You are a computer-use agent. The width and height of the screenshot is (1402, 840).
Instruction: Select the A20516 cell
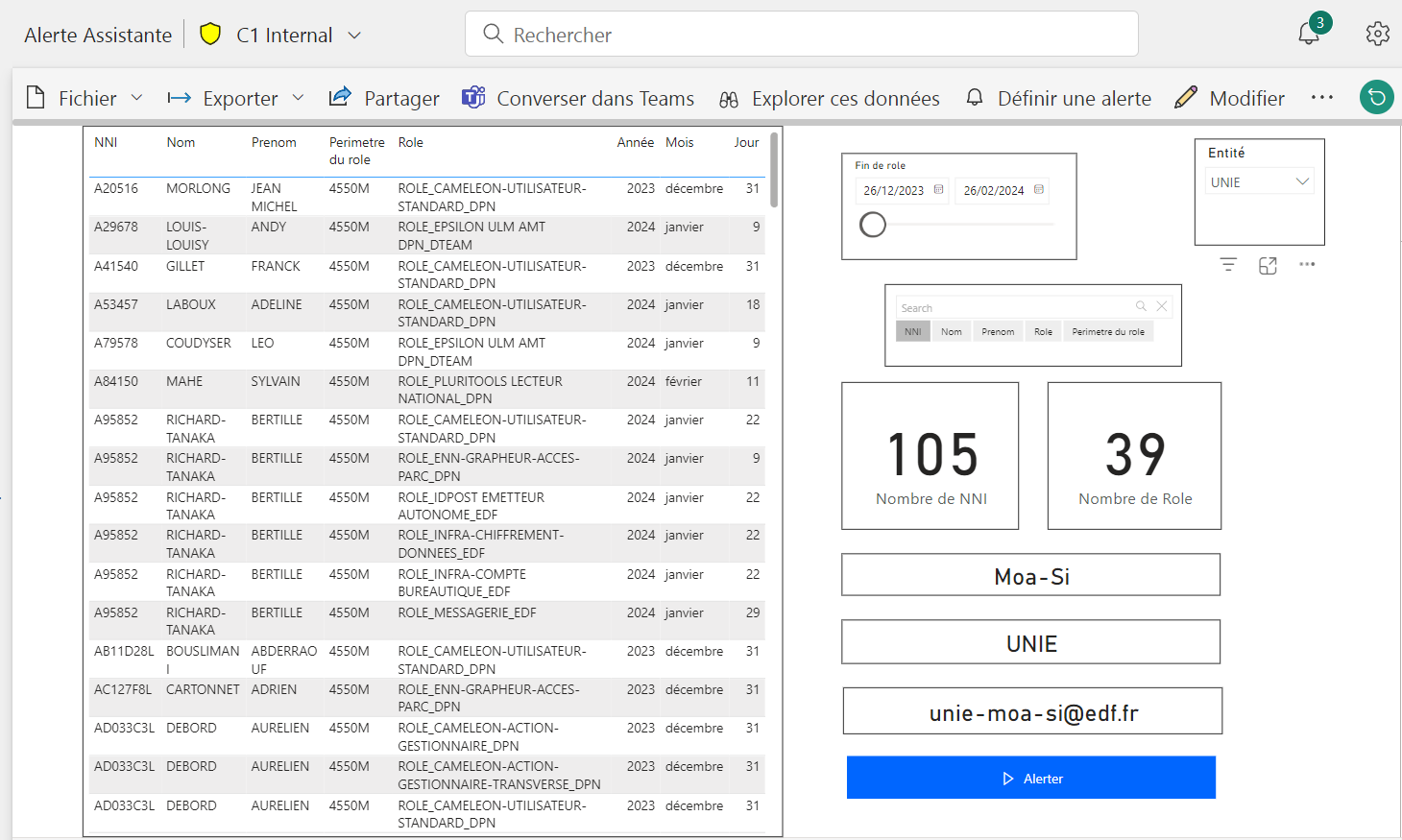point(116,188)
